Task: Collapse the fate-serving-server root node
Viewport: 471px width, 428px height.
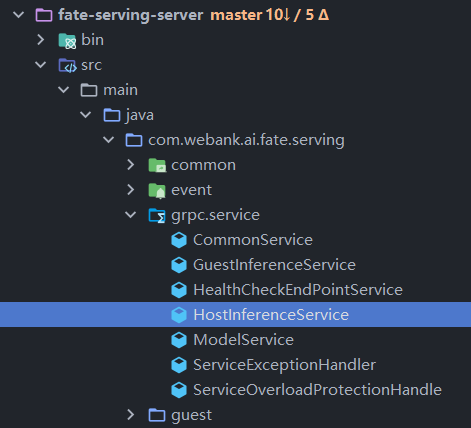Action: 19,15
